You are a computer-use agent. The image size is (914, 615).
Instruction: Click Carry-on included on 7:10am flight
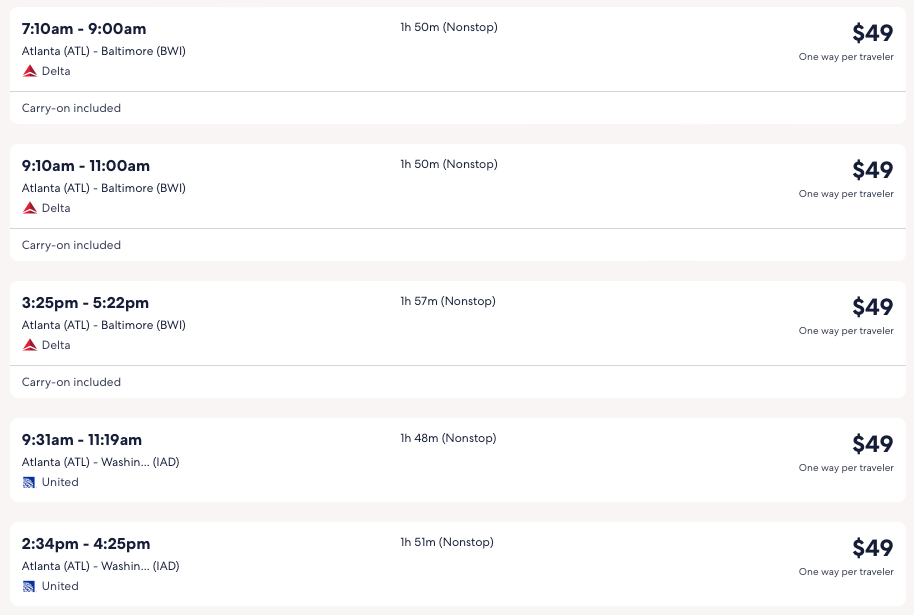click(x=71, y=108)
